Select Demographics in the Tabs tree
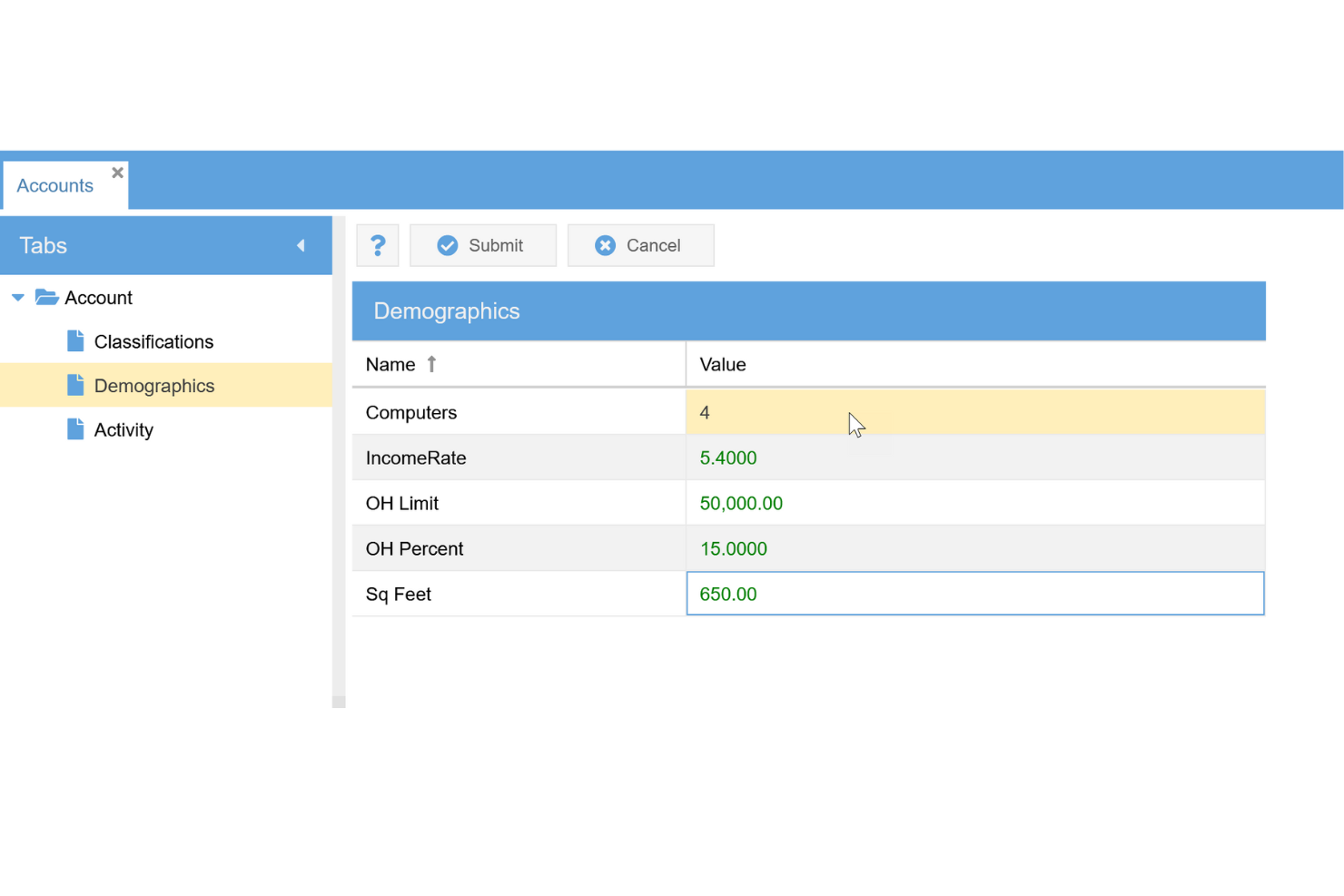1344x896 pixels. [x=153, y=385]
